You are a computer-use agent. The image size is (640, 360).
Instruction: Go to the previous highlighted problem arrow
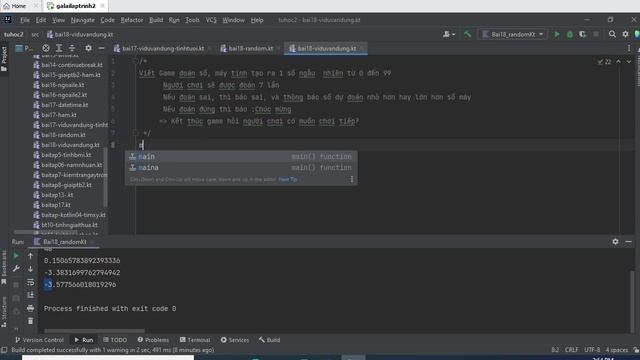point(618,62)
